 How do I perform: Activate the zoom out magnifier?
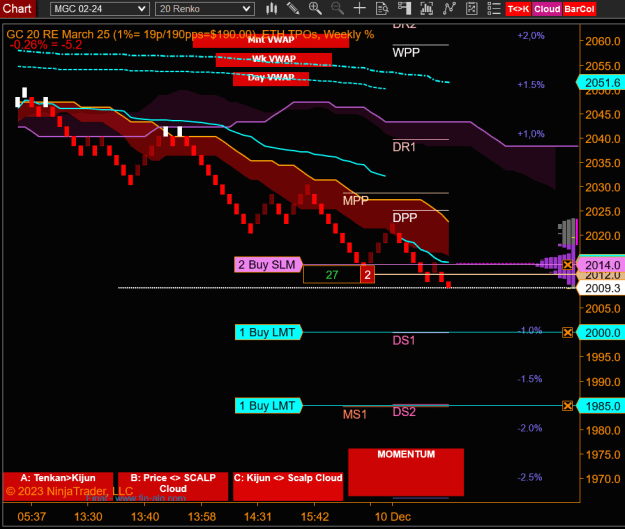coord(337,8)
